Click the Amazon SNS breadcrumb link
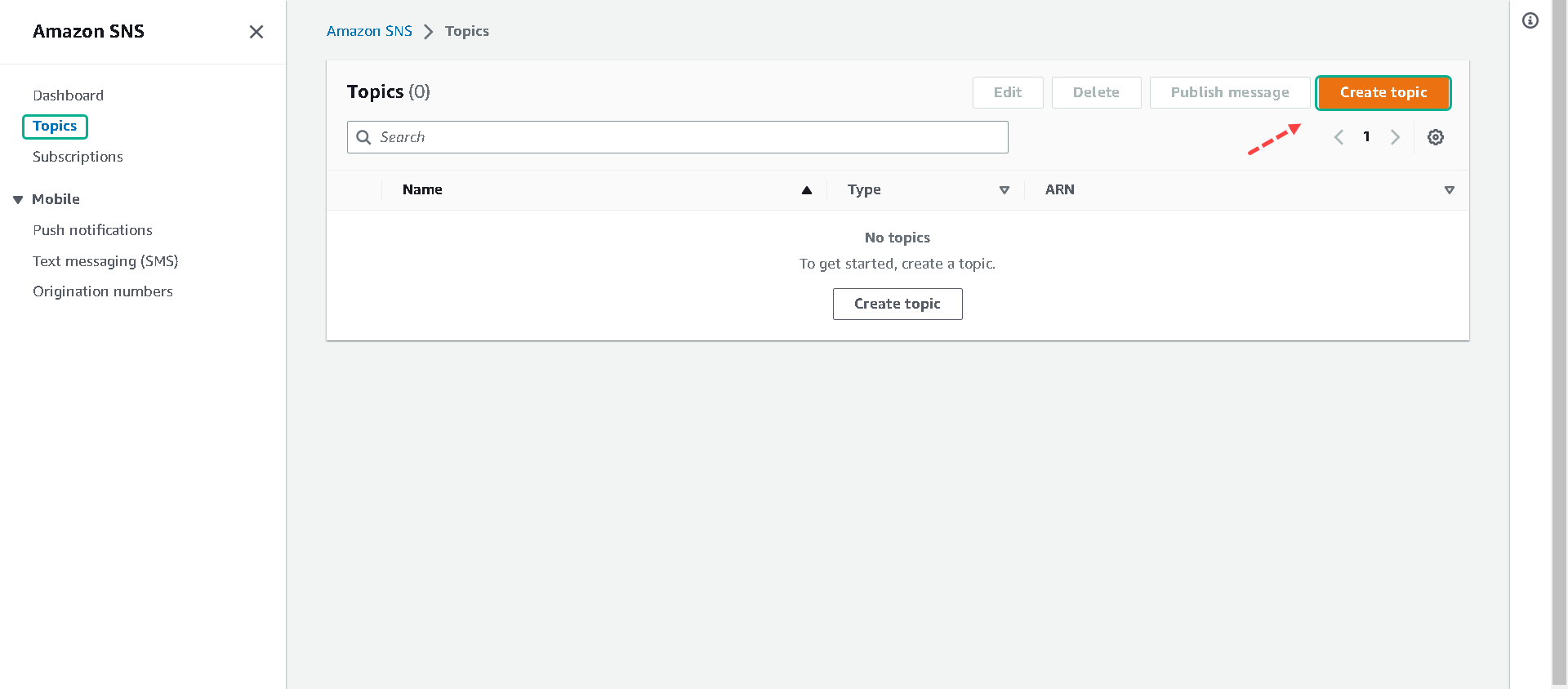This screenshot has width=1568, height=689. [x=369, y=31]
